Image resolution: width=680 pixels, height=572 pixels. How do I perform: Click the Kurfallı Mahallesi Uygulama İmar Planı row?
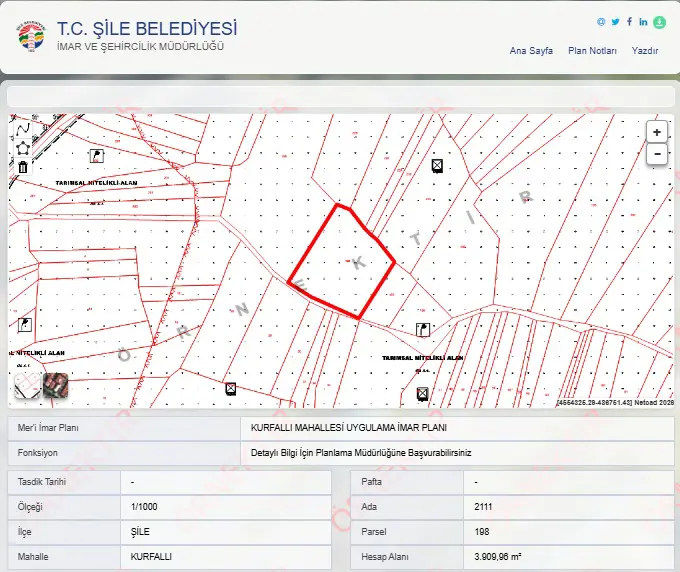(x=341, y=428)
